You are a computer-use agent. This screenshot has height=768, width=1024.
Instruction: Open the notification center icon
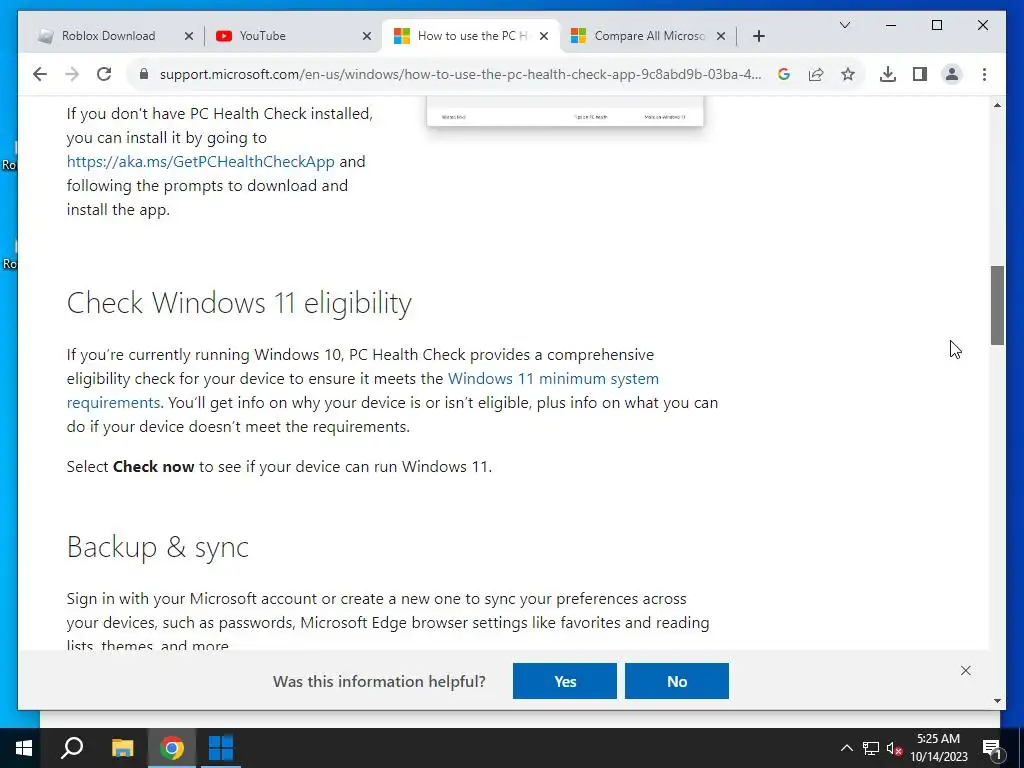coord(992,748)
